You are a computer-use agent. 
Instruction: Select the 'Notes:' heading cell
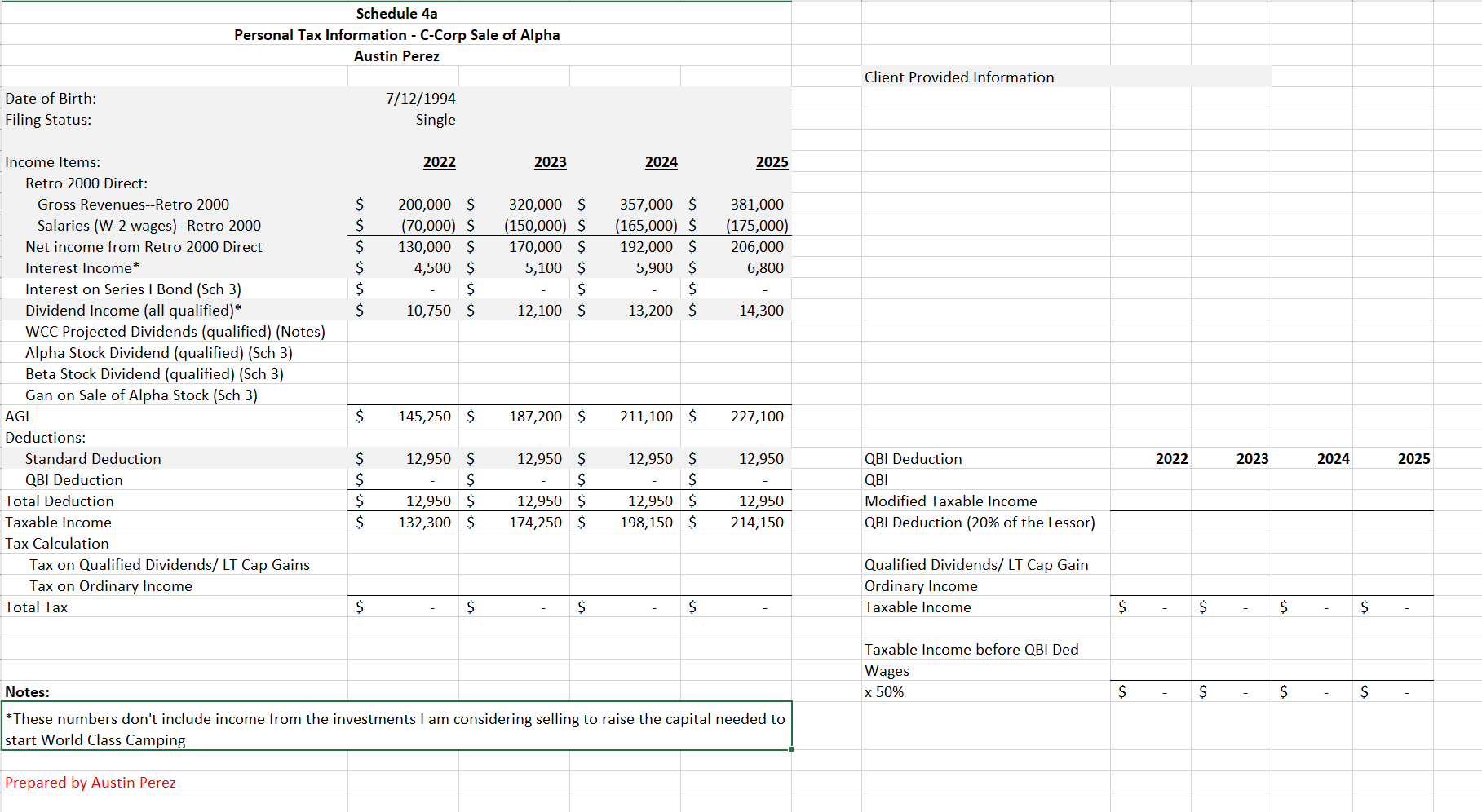tap(28, 691)
